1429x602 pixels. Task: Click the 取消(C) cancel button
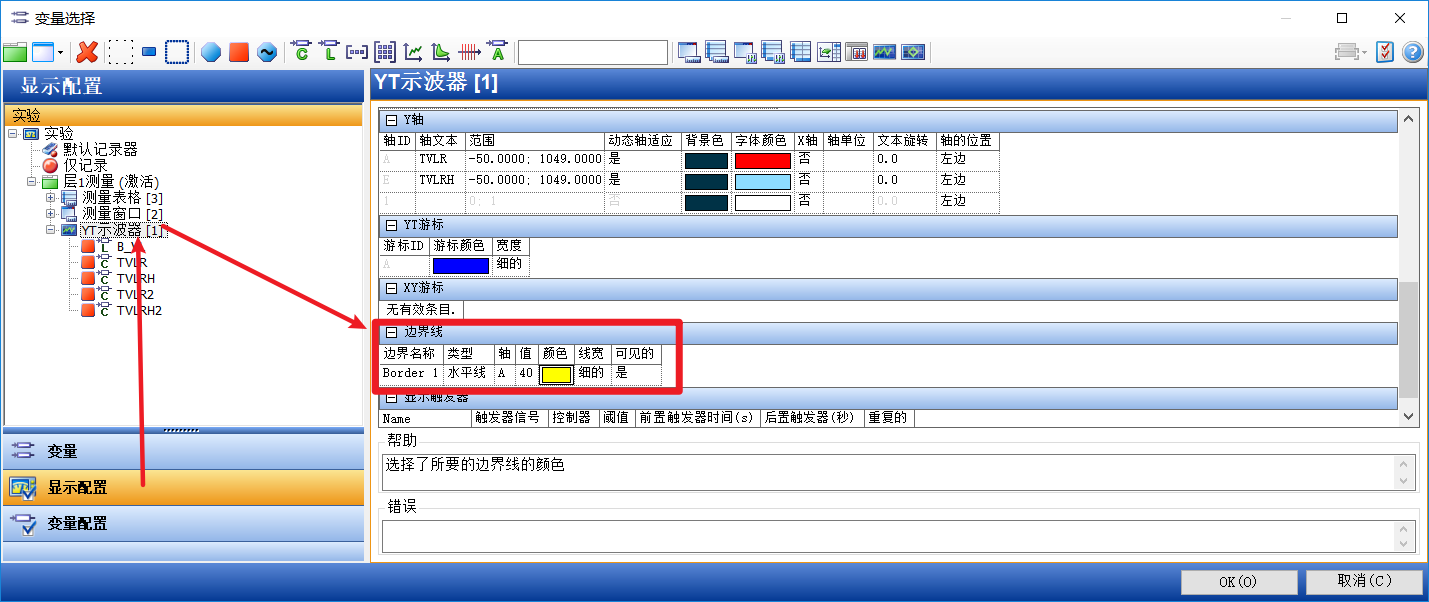coord(1364,582)
